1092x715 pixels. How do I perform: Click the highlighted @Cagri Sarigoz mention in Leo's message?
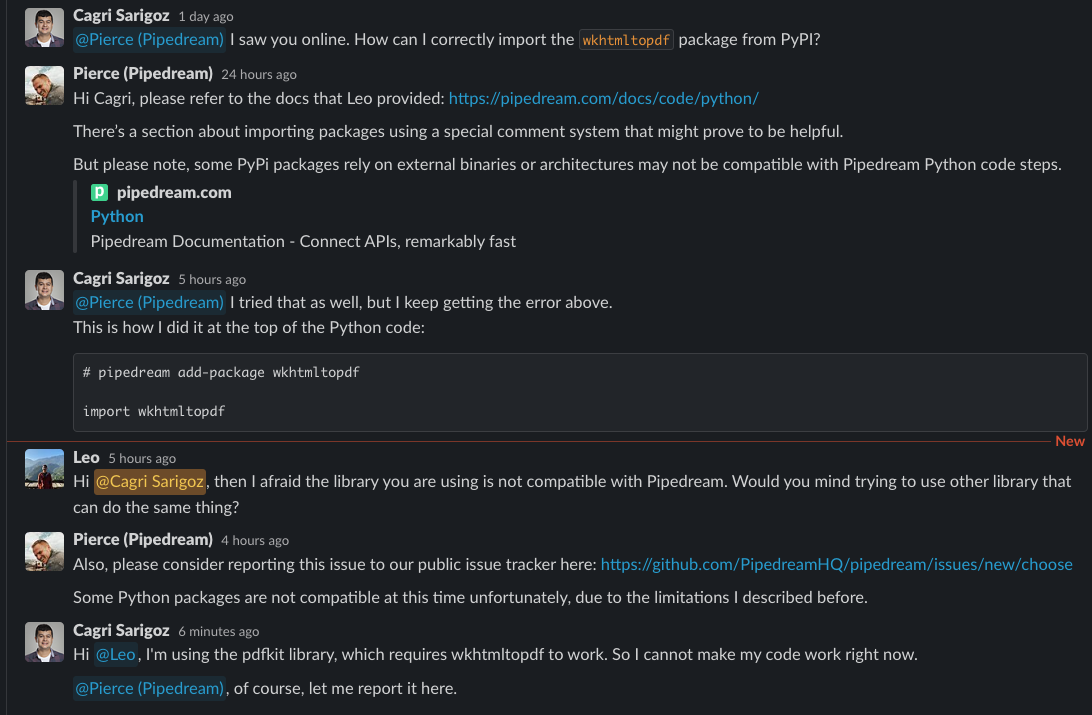[x=150, y=481]
